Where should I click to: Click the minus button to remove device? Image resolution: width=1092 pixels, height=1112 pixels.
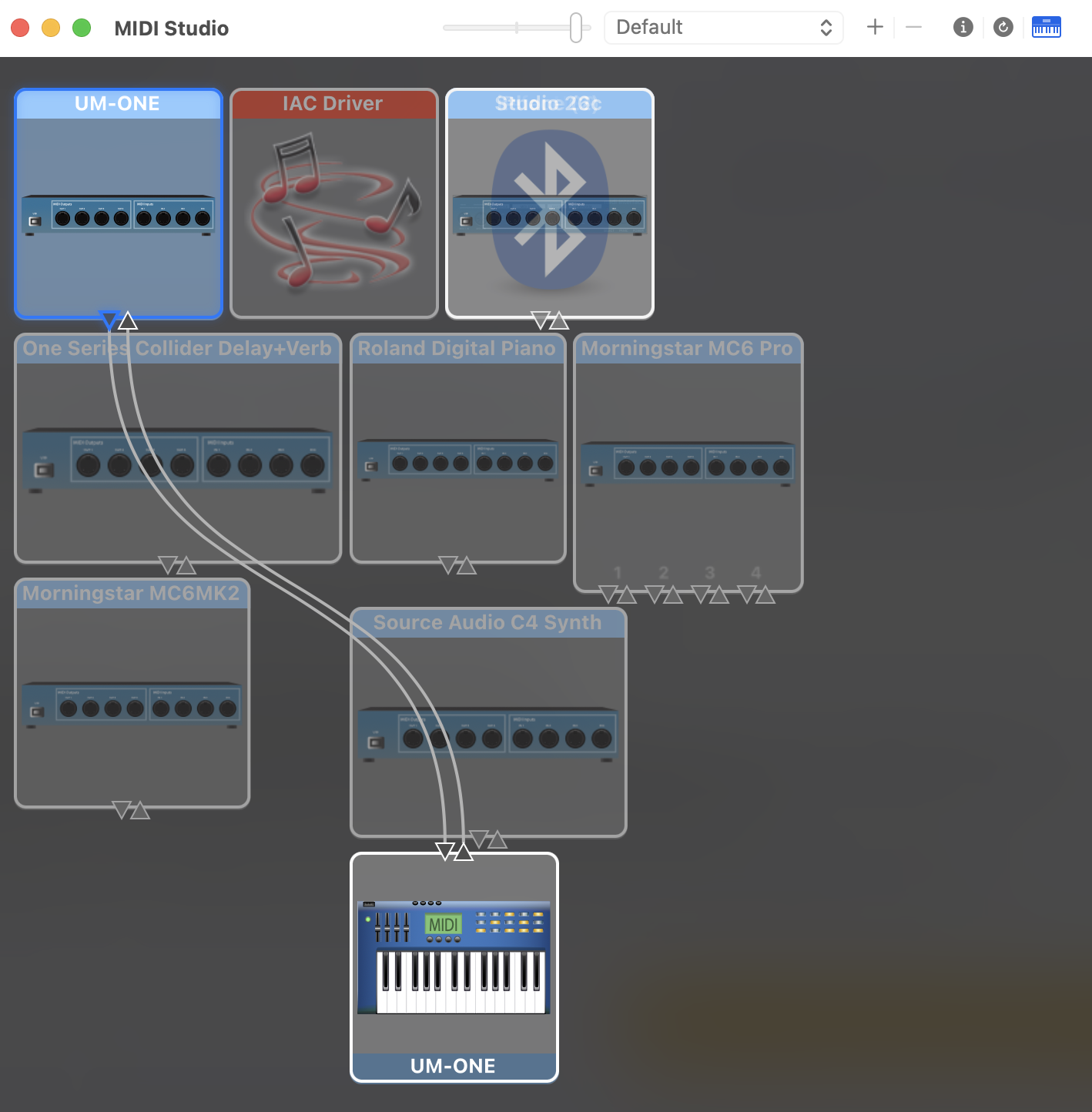(x=914, y=28)
